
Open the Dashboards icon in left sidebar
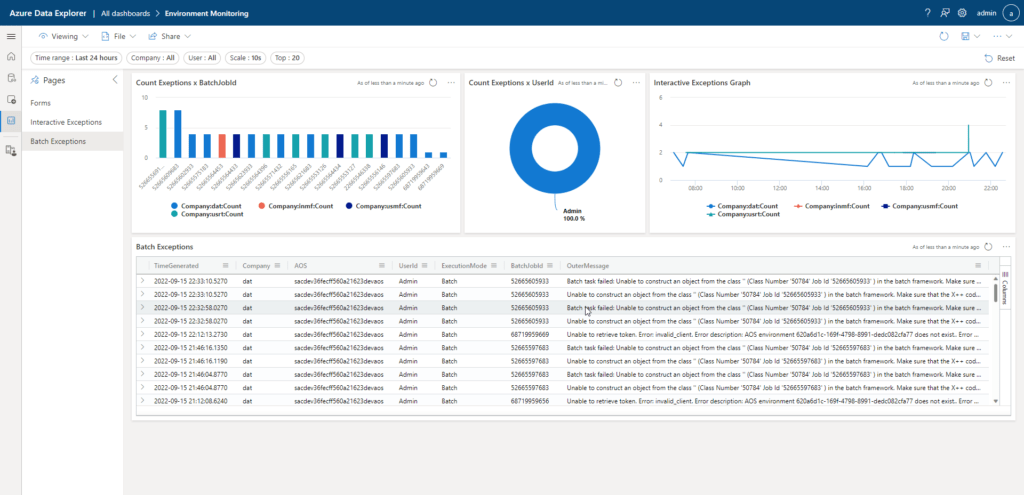pyautogui.click(x=11, y=121)
